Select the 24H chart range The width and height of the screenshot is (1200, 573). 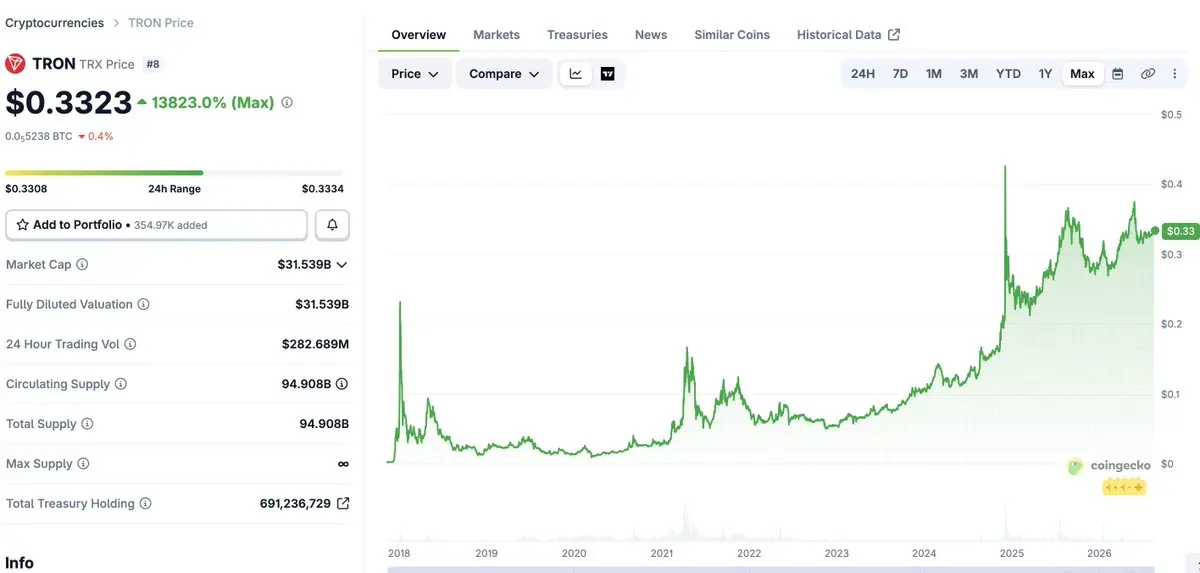pyautogui.click(x=863, y=74)
